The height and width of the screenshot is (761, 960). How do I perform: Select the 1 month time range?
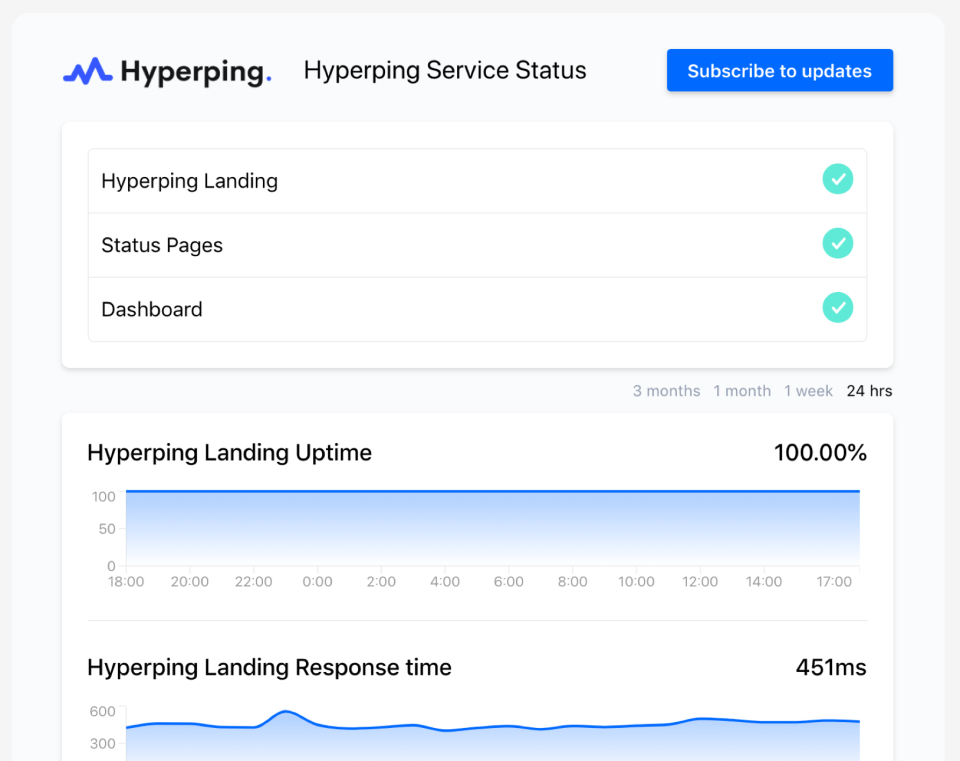point(742,391)
